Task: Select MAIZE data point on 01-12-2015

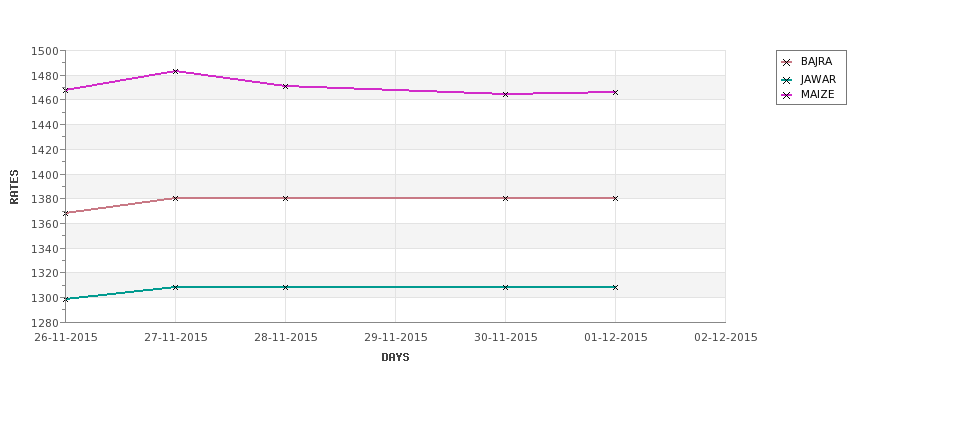Action: 615,92
